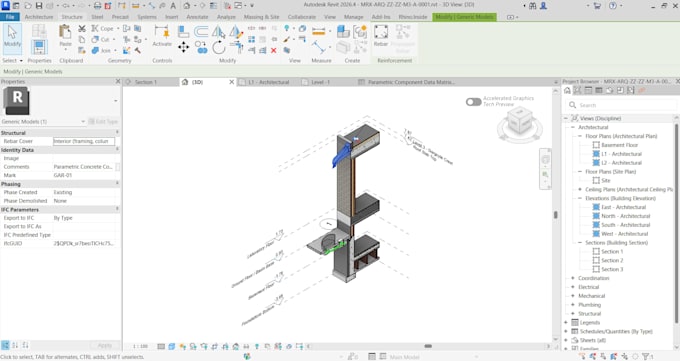Open the Basement Floor plan view
680x361 pixels.
pyautogui.click(x=619, y=145)
